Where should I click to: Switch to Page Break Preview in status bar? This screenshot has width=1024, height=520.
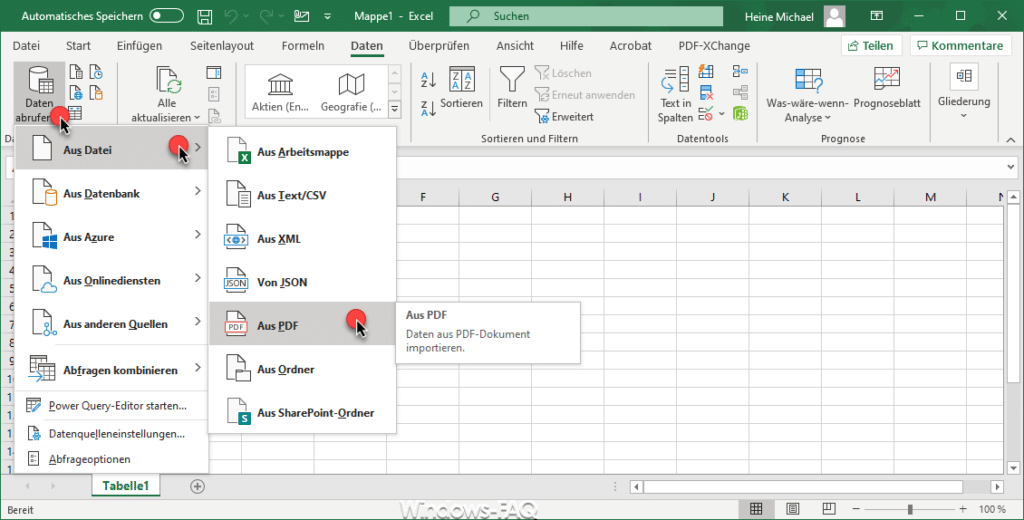pyautogui.click(x=828, y=508)
